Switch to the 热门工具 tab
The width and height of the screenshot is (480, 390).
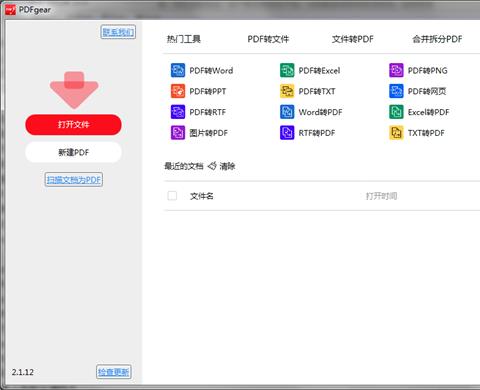click(x=184, y=39)
